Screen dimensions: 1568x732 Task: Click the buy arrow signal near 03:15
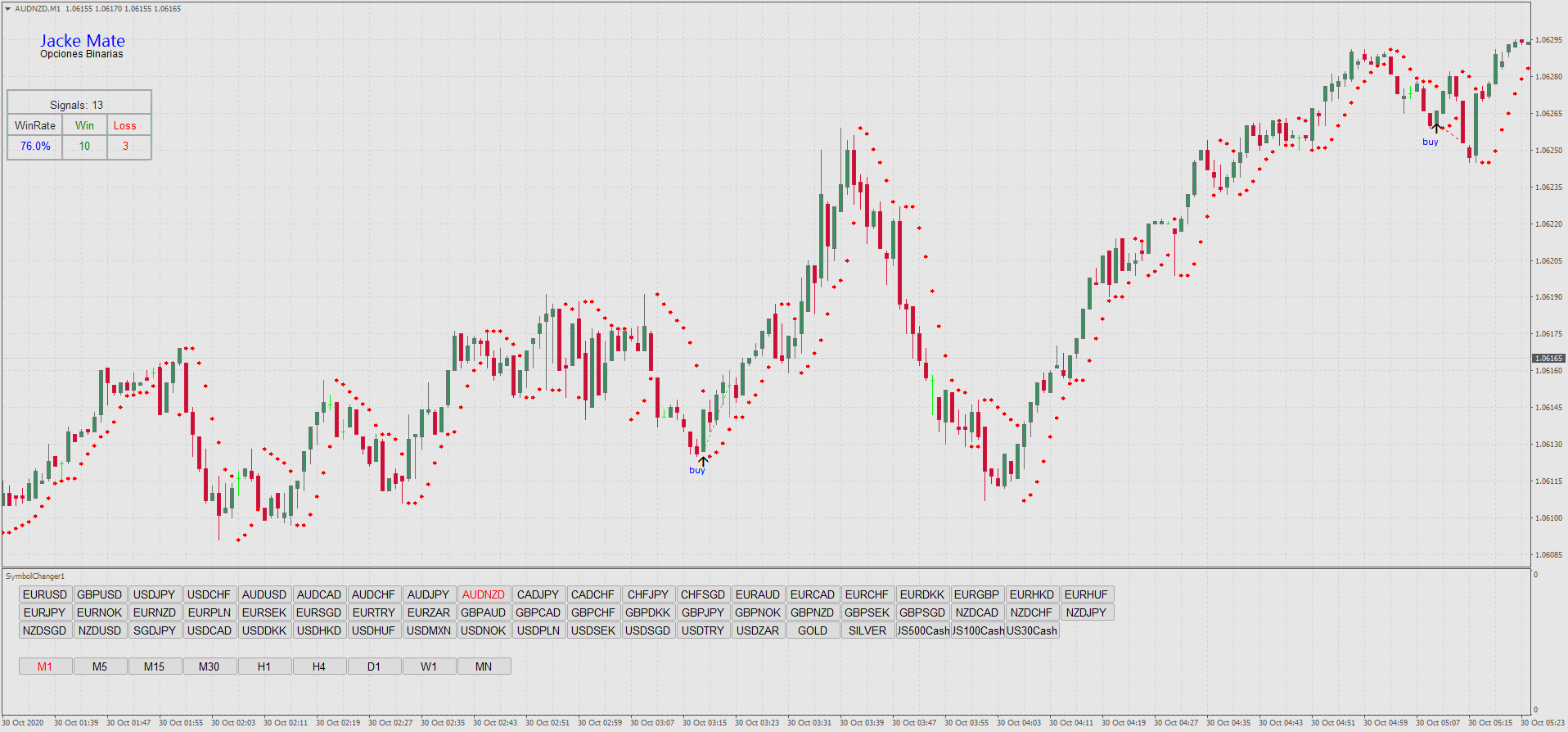click(702, 461)
